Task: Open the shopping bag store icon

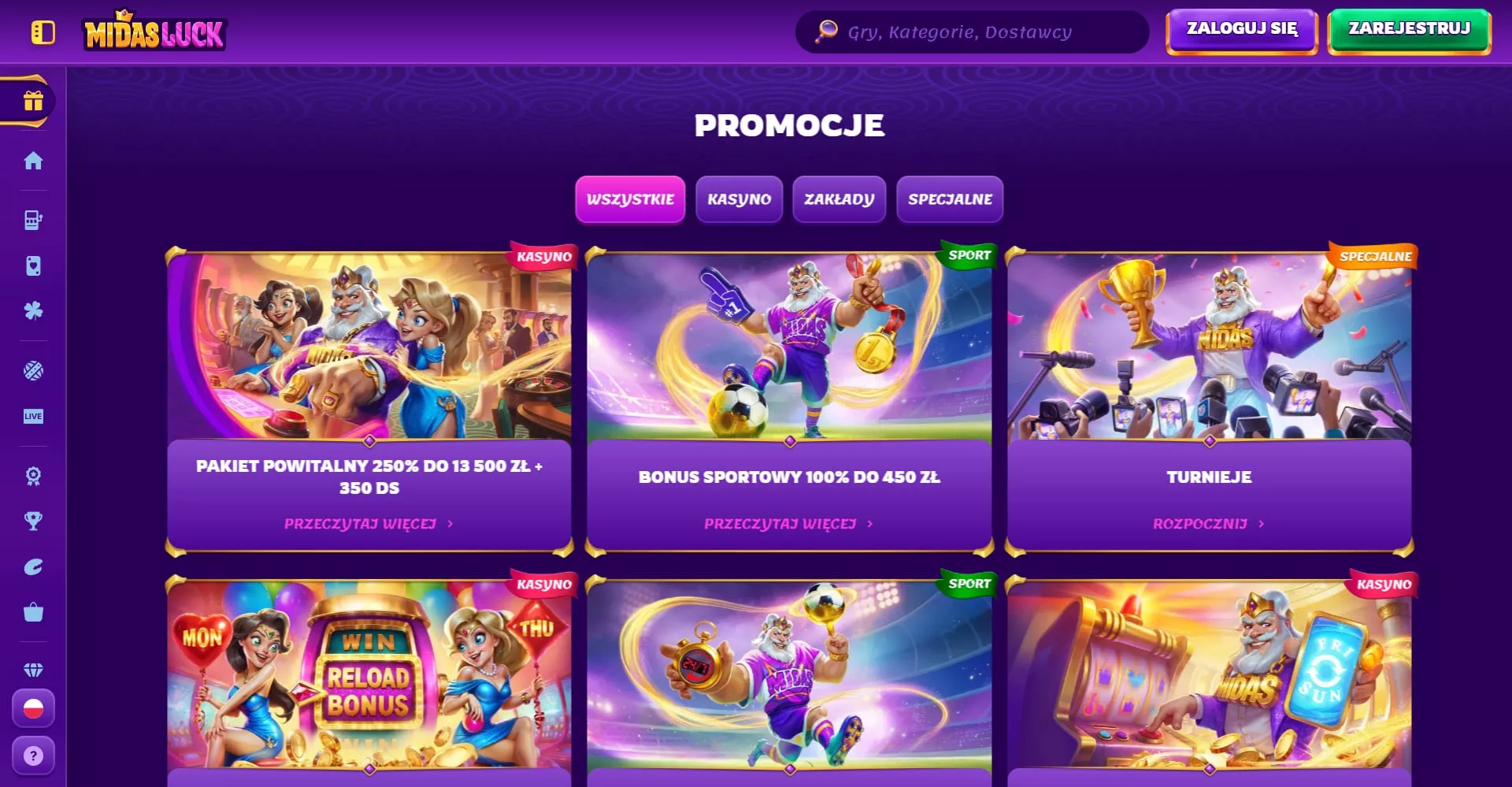Action: (33, 612)
